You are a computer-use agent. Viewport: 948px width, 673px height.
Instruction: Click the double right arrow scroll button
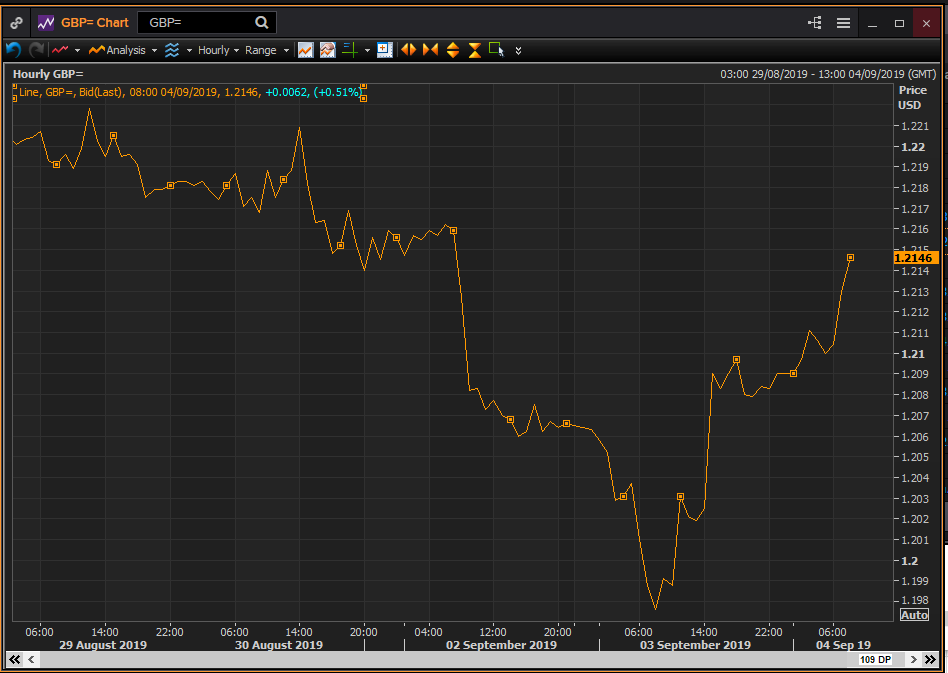click(930, 659)
